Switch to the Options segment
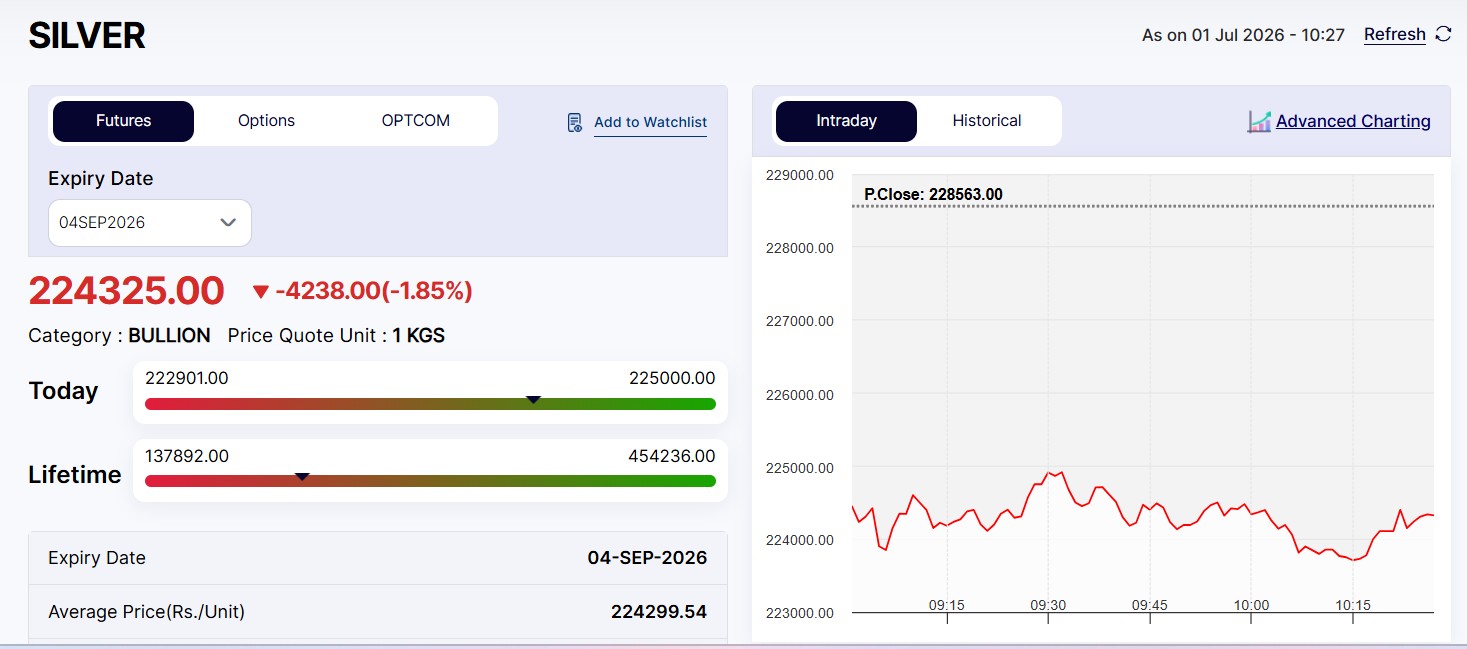The width and height of the screenshot is (1467, 649). click(266, 121)
